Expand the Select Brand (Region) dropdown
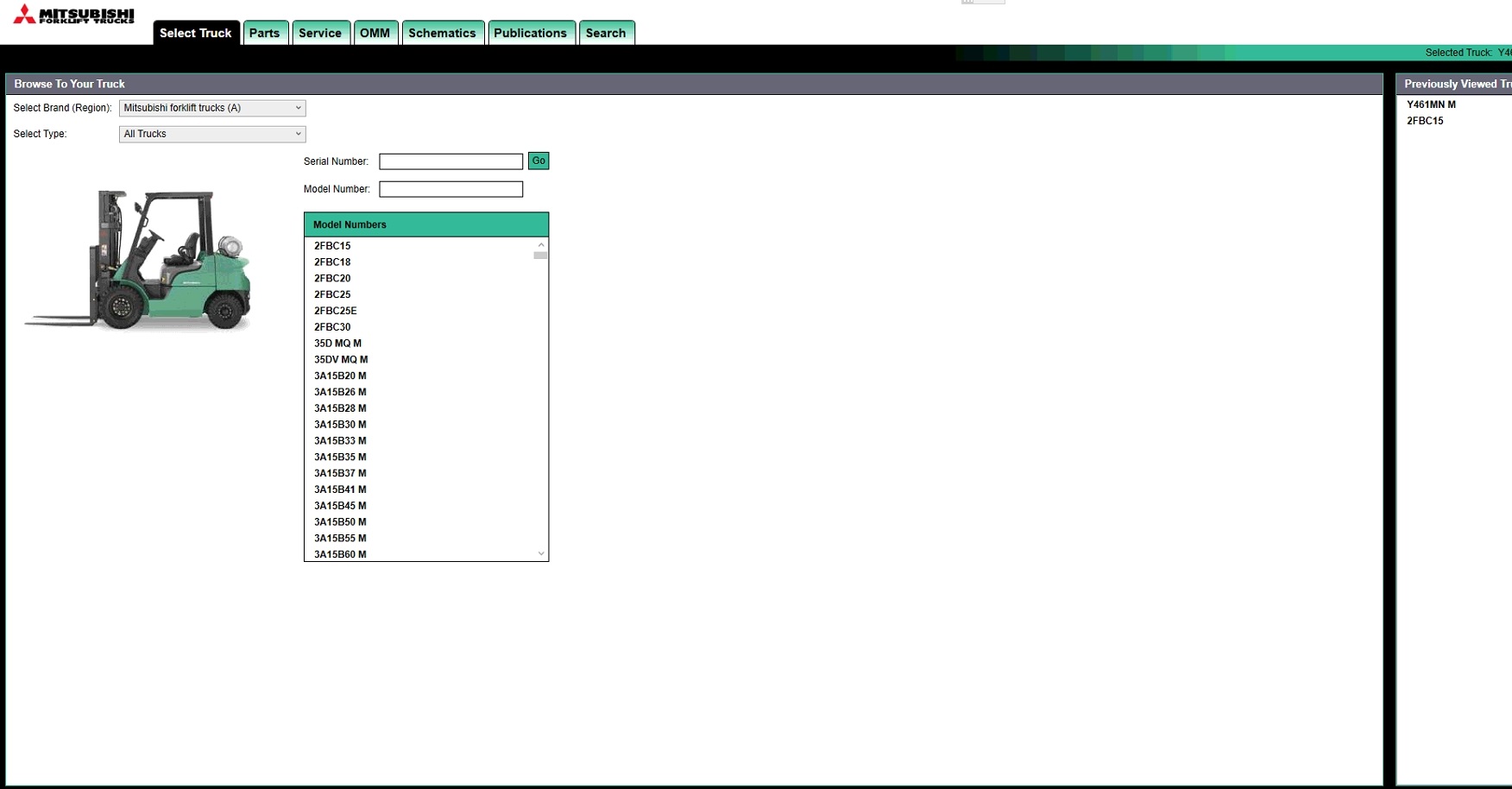The width and height of the screenshot is (1512, 789). 212,108
